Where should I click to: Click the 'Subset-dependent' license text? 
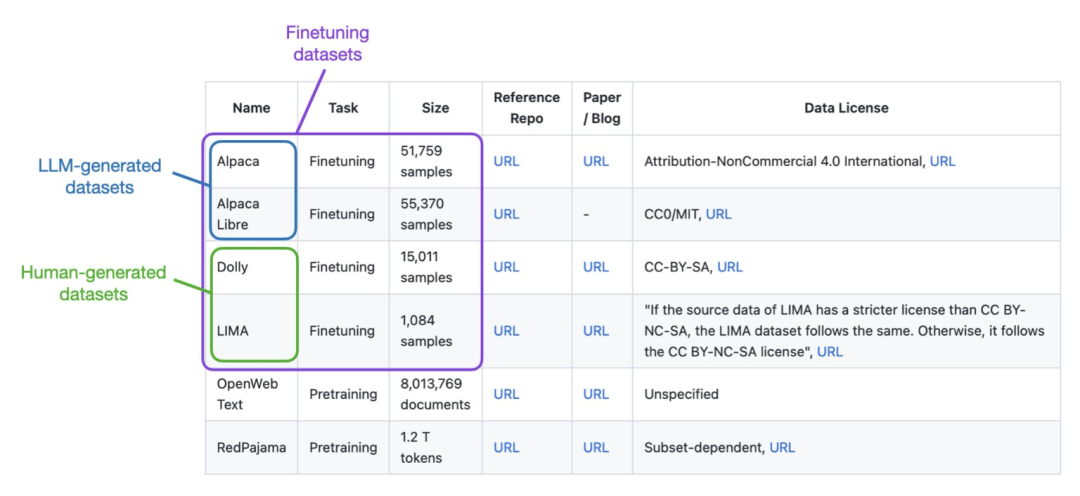[x=705, y=447]
